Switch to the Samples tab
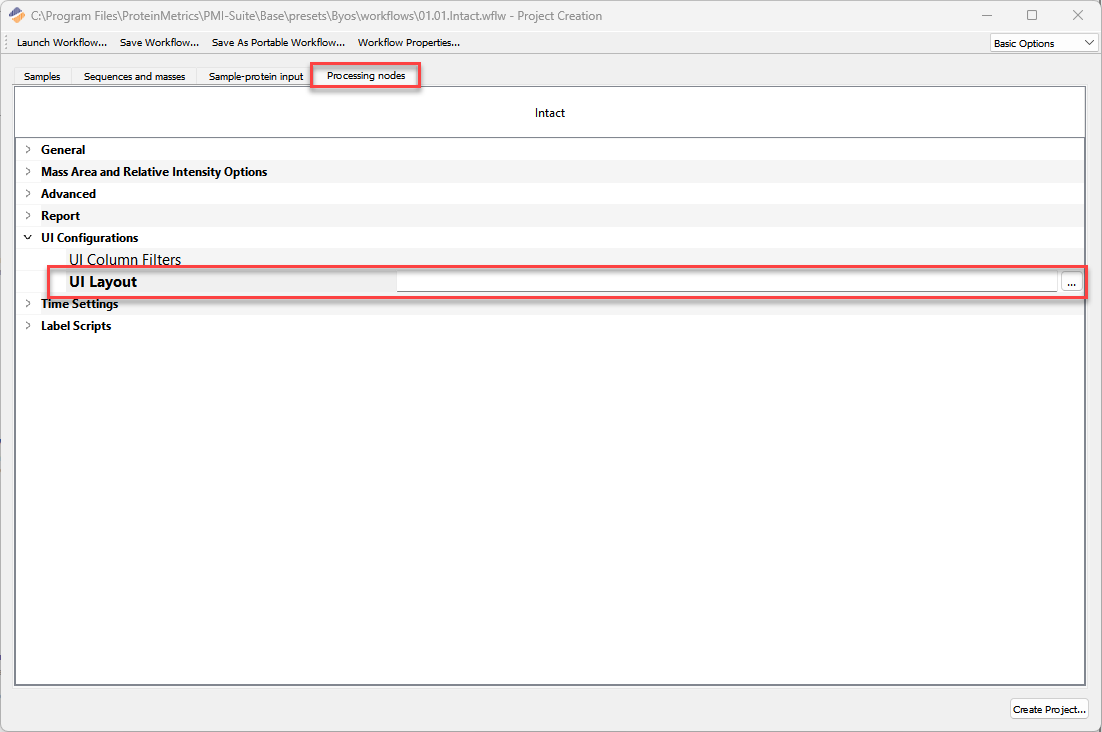 [42, 77]
